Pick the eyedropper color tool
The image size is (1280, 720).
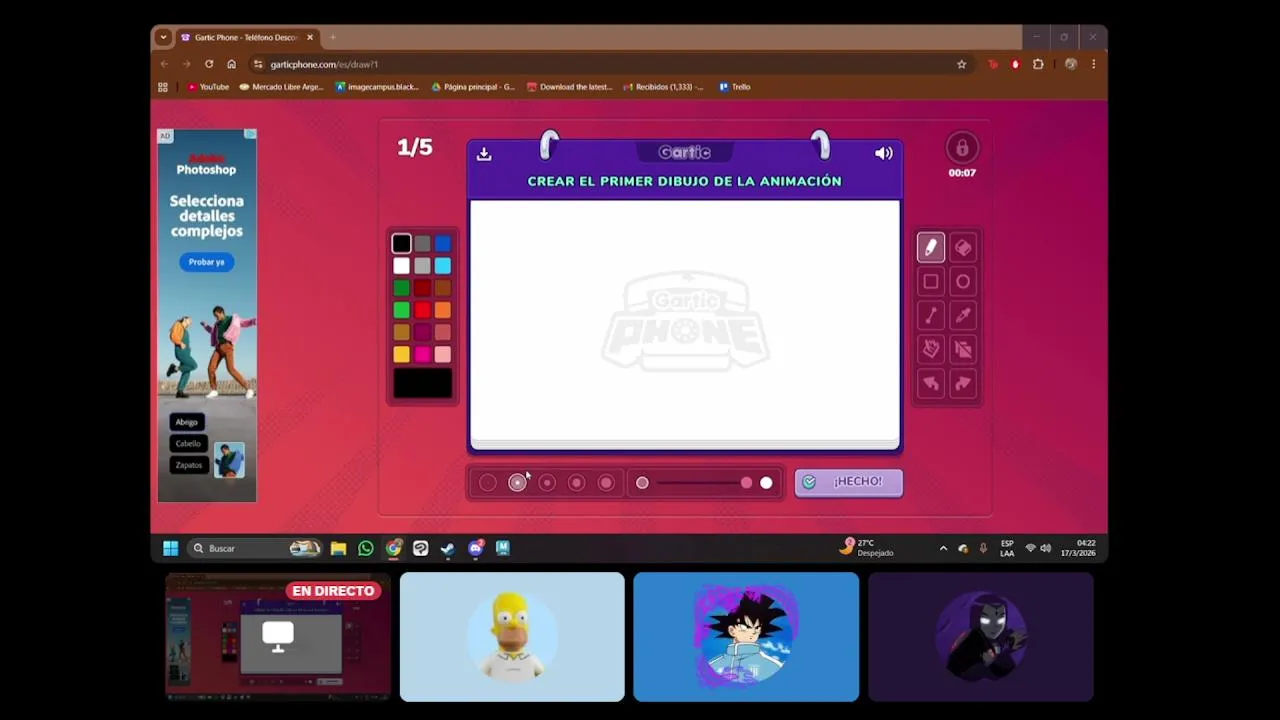tap(963, 316)
